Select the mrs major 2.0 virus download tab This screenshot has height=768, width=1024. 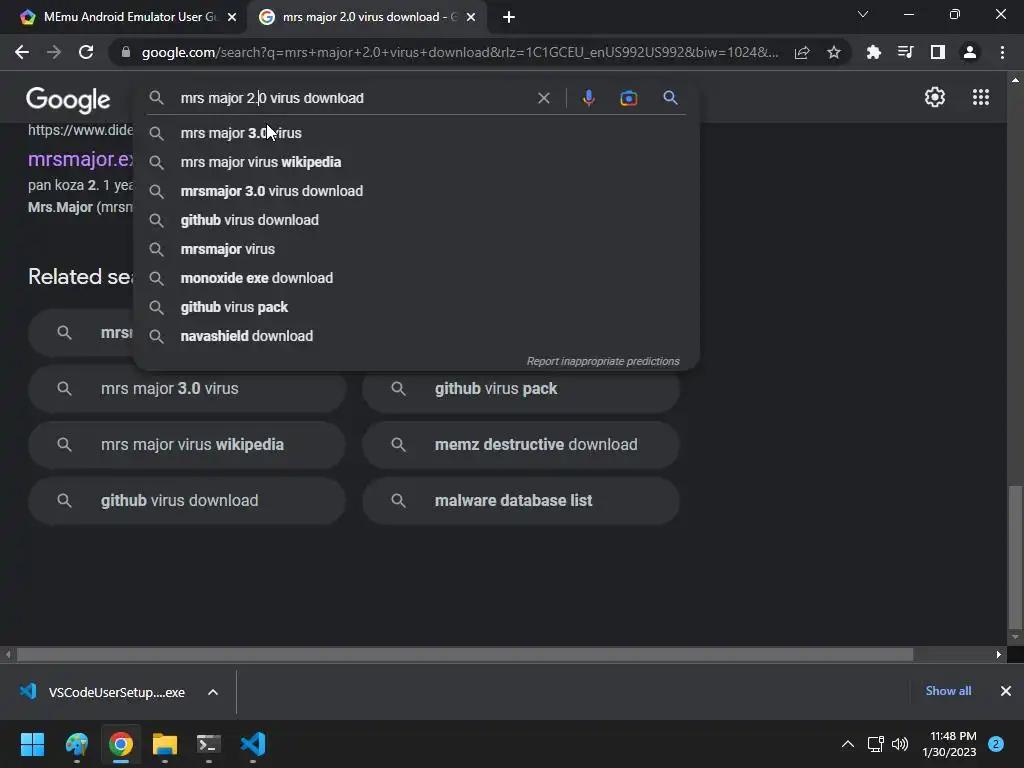(366, 17)
